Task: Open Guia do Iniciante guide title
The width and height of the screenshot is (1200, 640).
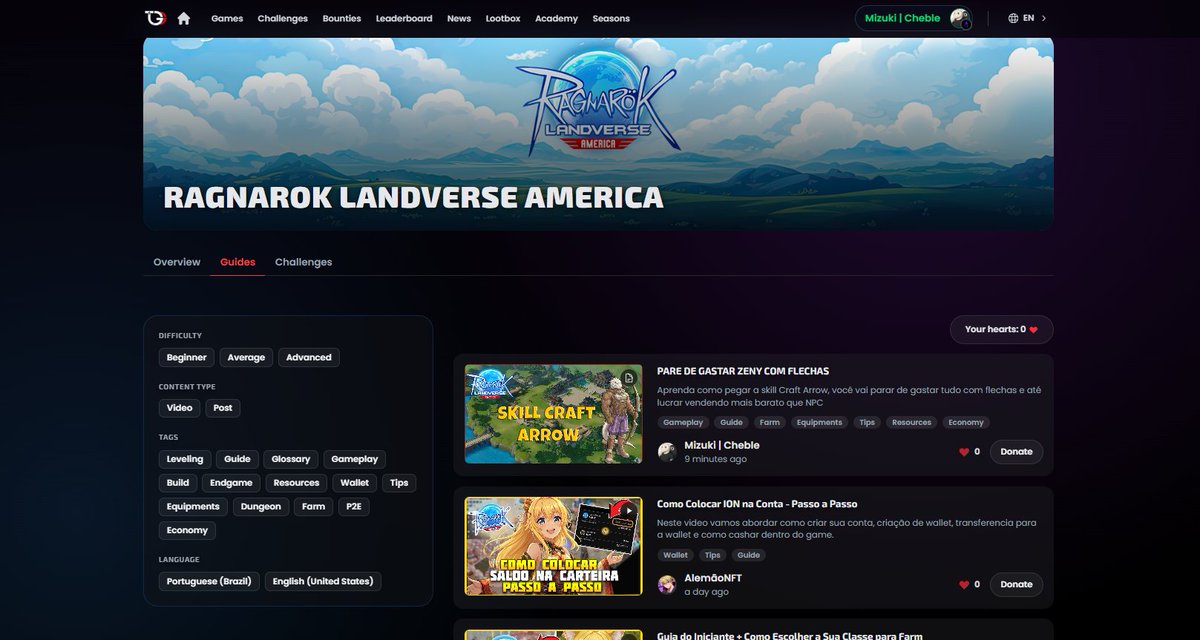Action: coord(790,635)
